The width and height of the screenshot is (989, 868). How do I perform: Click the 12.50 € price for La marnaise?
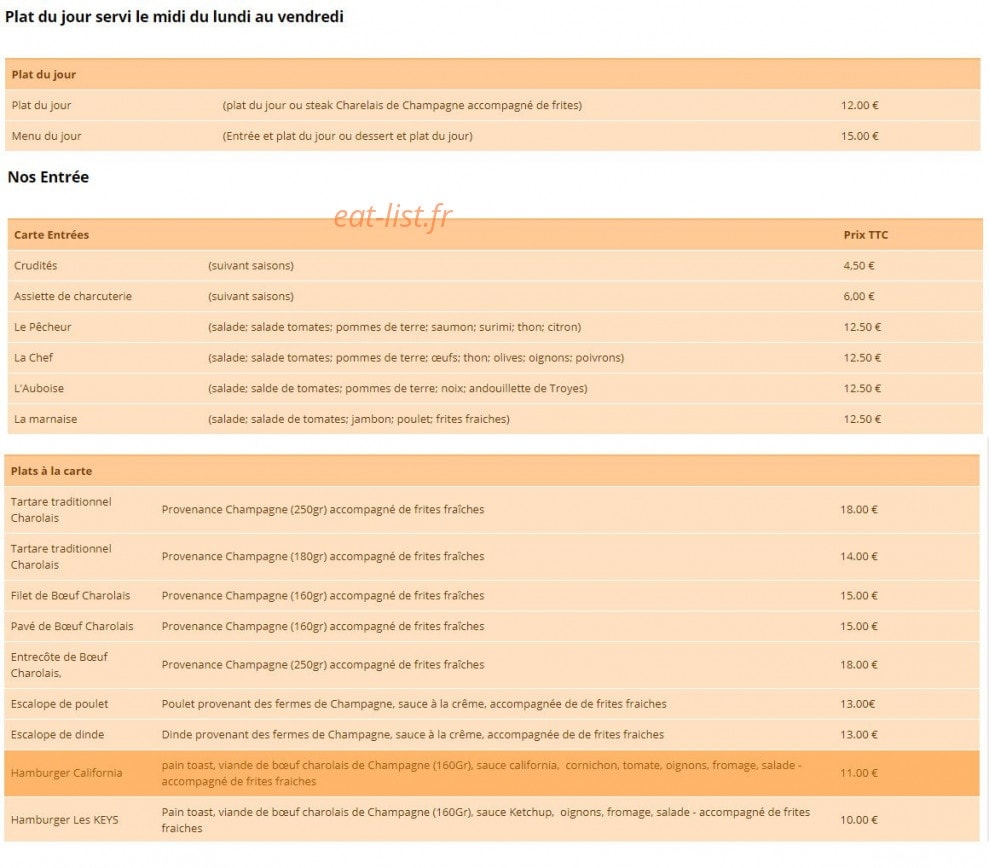(862, 419)
